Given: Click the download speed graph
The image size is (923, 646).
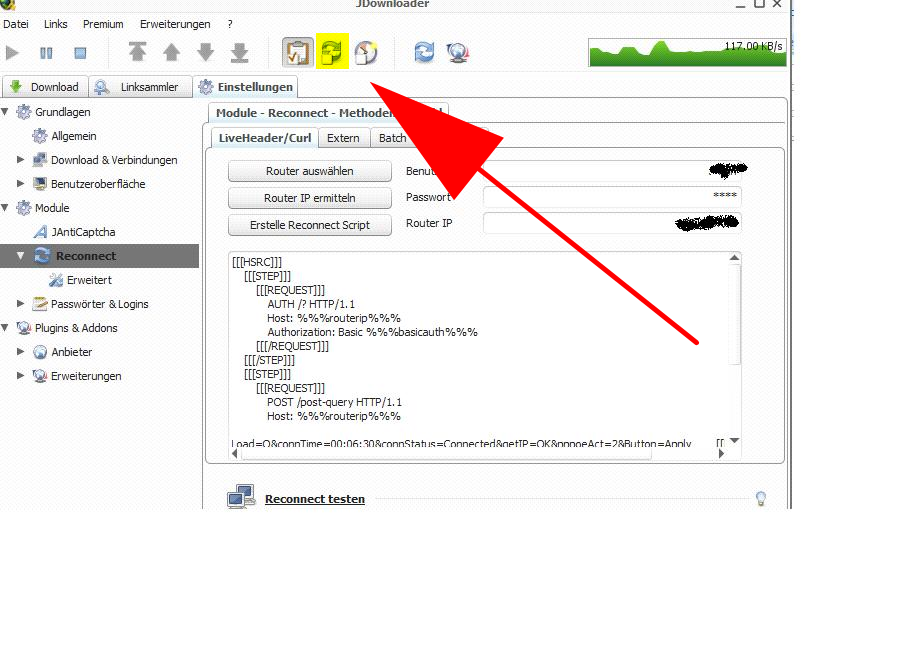Looking at the screenshot, I should tap(687, 52).
